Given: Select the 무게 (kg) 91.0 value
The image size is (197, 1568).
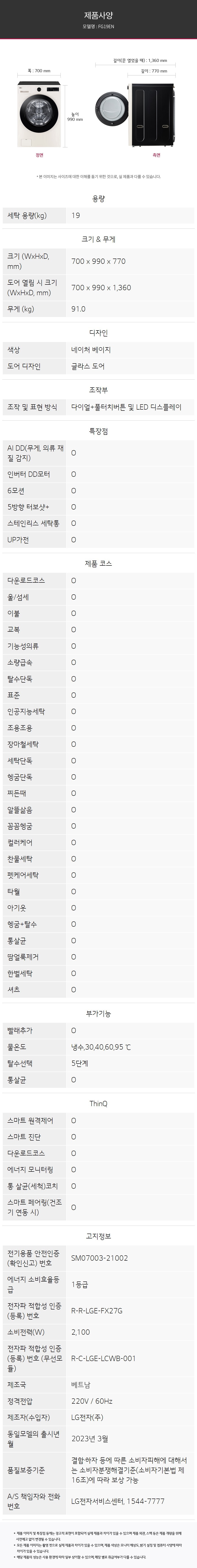Looking at the screenshot, I should click(78, 309).
